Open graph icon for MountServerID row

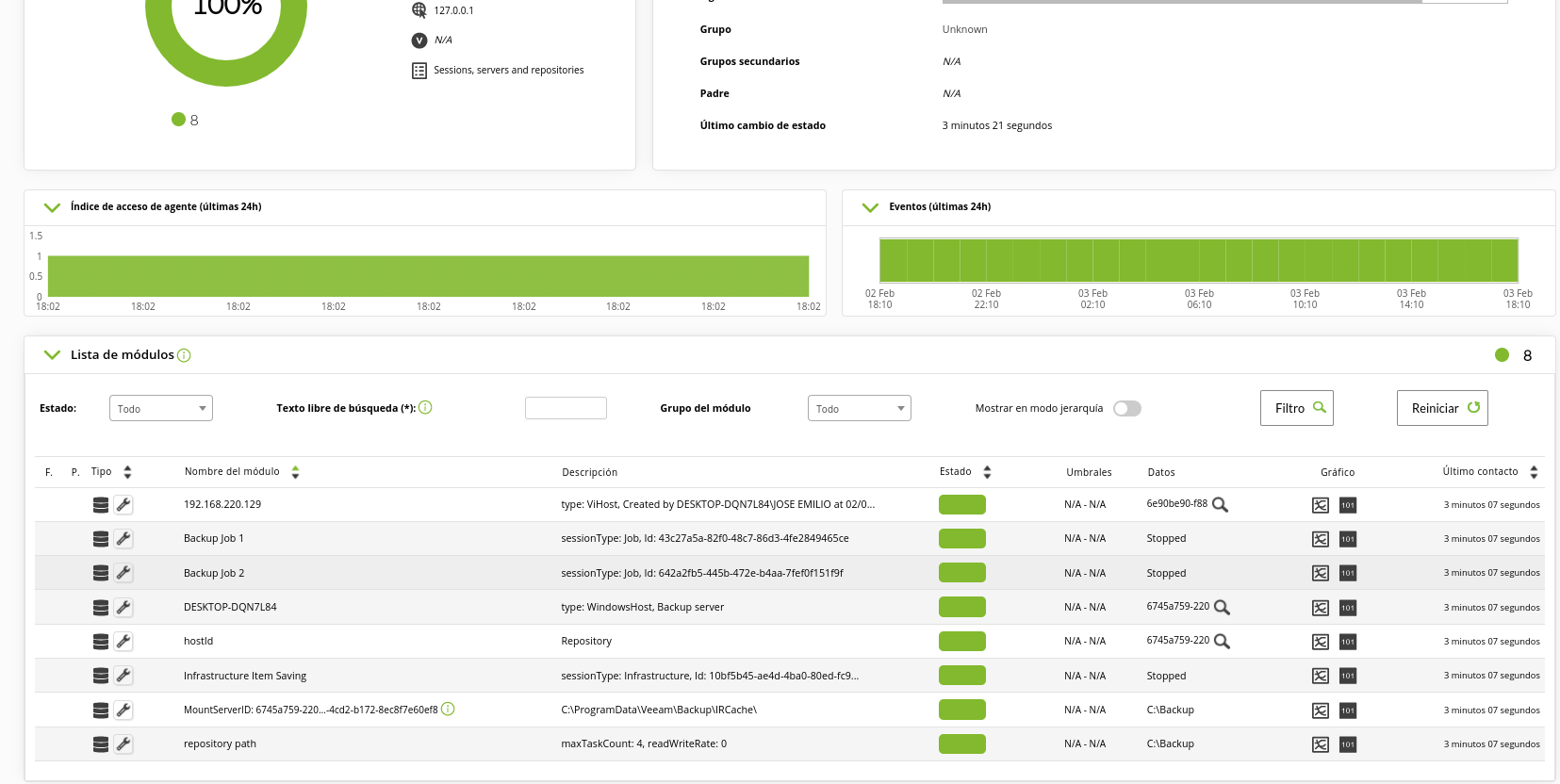(1321, 710)
